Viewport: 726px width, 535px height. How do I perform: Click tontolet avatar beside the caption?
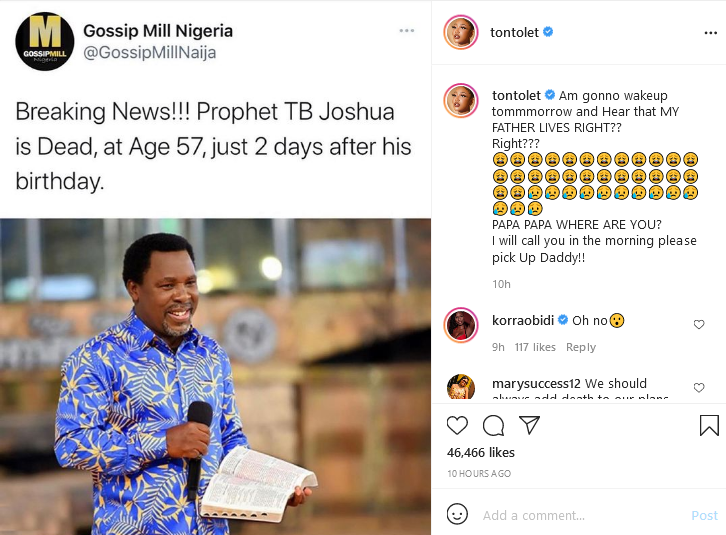click(x=461, y=101)
